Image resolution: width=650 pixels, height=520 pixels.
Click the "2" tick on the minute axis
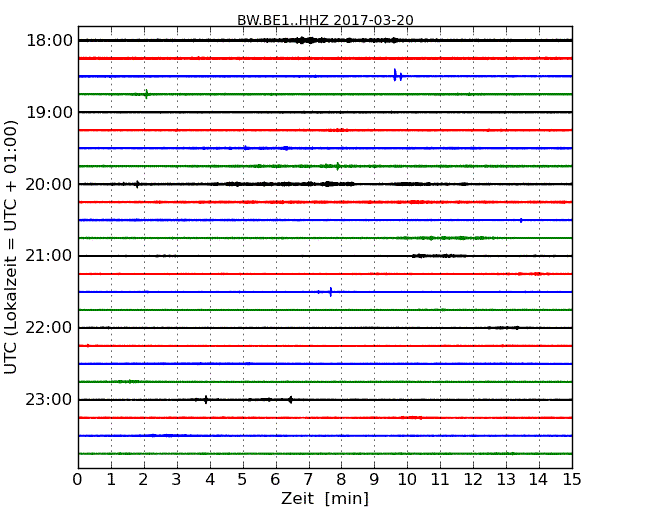143,479
